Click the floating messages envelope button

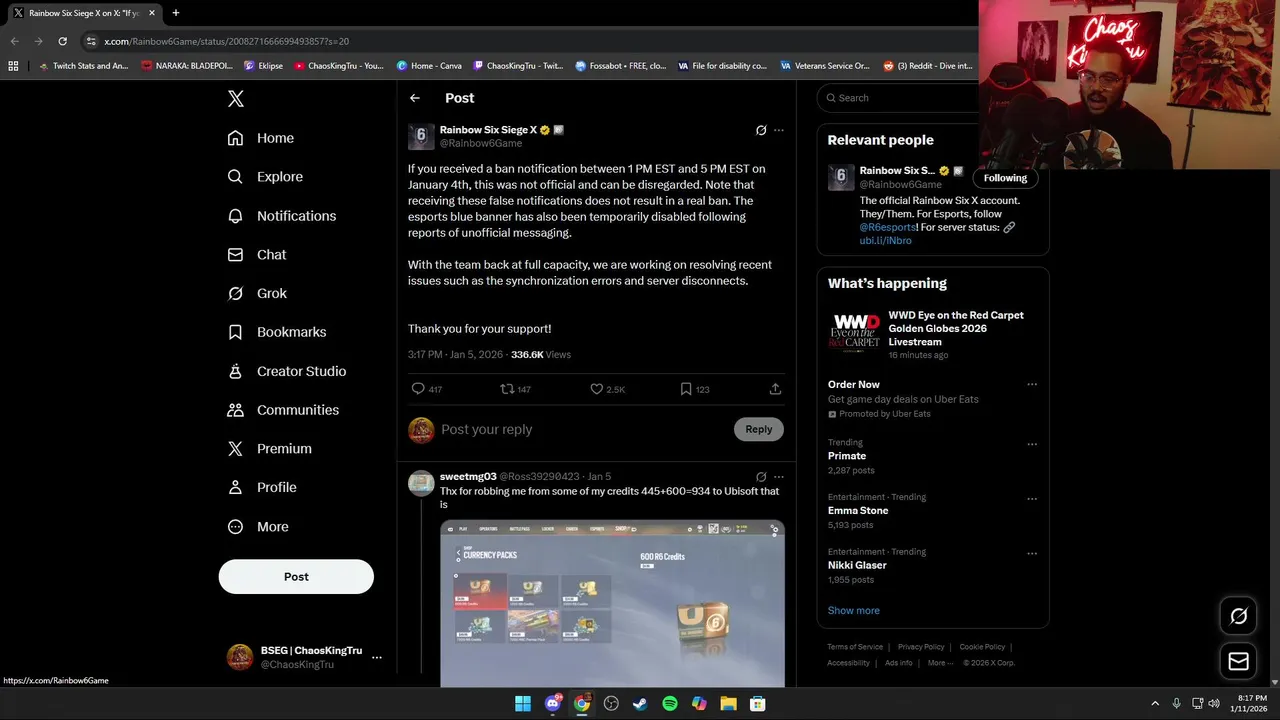coord(1238,661)
